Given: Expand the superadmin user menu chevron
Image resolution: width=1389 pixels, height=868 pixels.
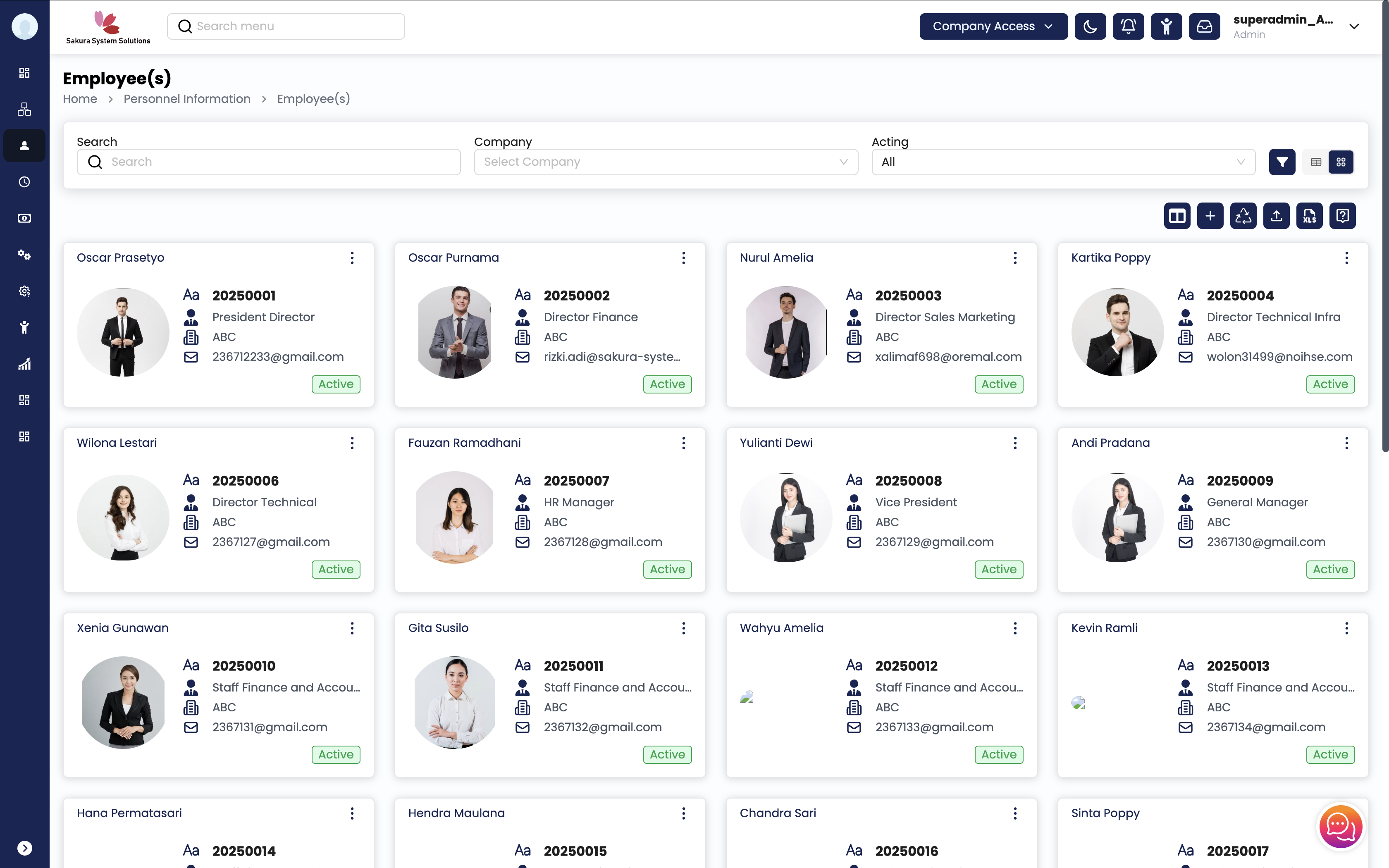Looking at the screenshot, I should point(1354,26).
